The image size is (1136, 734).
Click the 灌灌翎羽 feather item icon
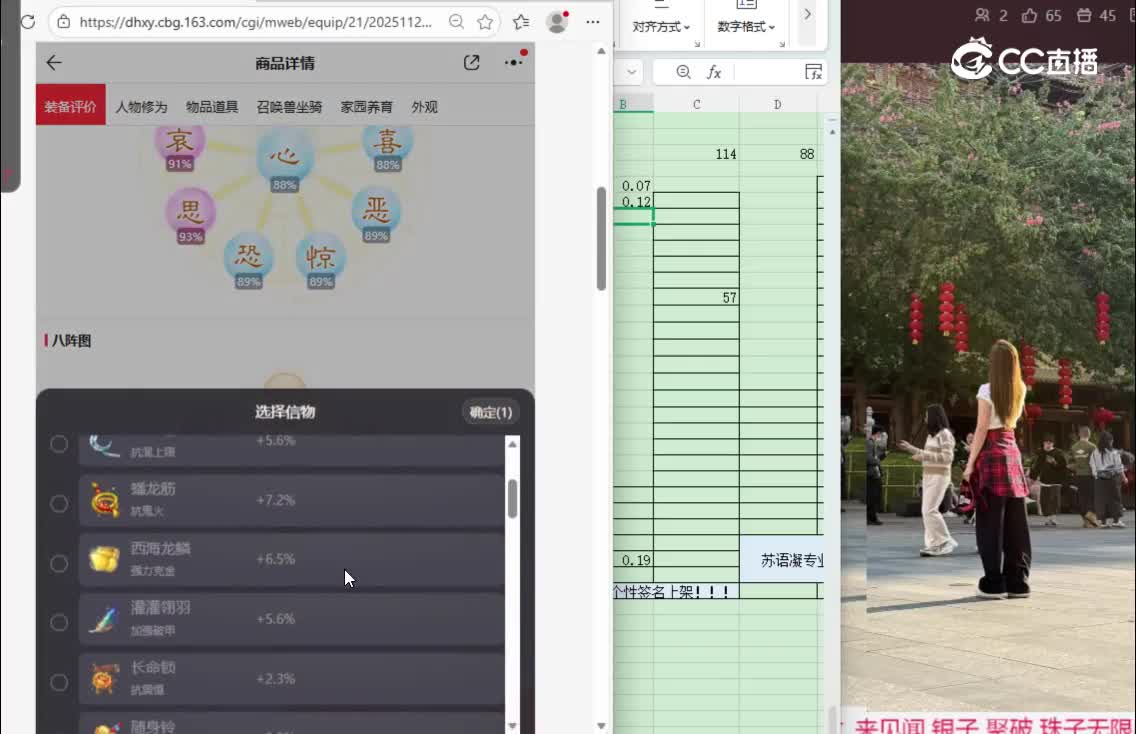pos(104,620)
